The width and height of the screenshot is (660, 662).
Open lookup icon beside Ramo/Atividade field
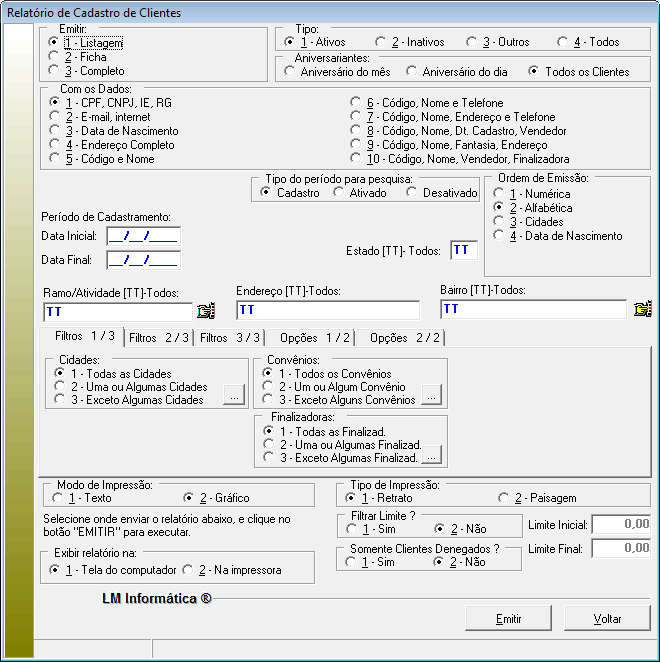point(207,310)
